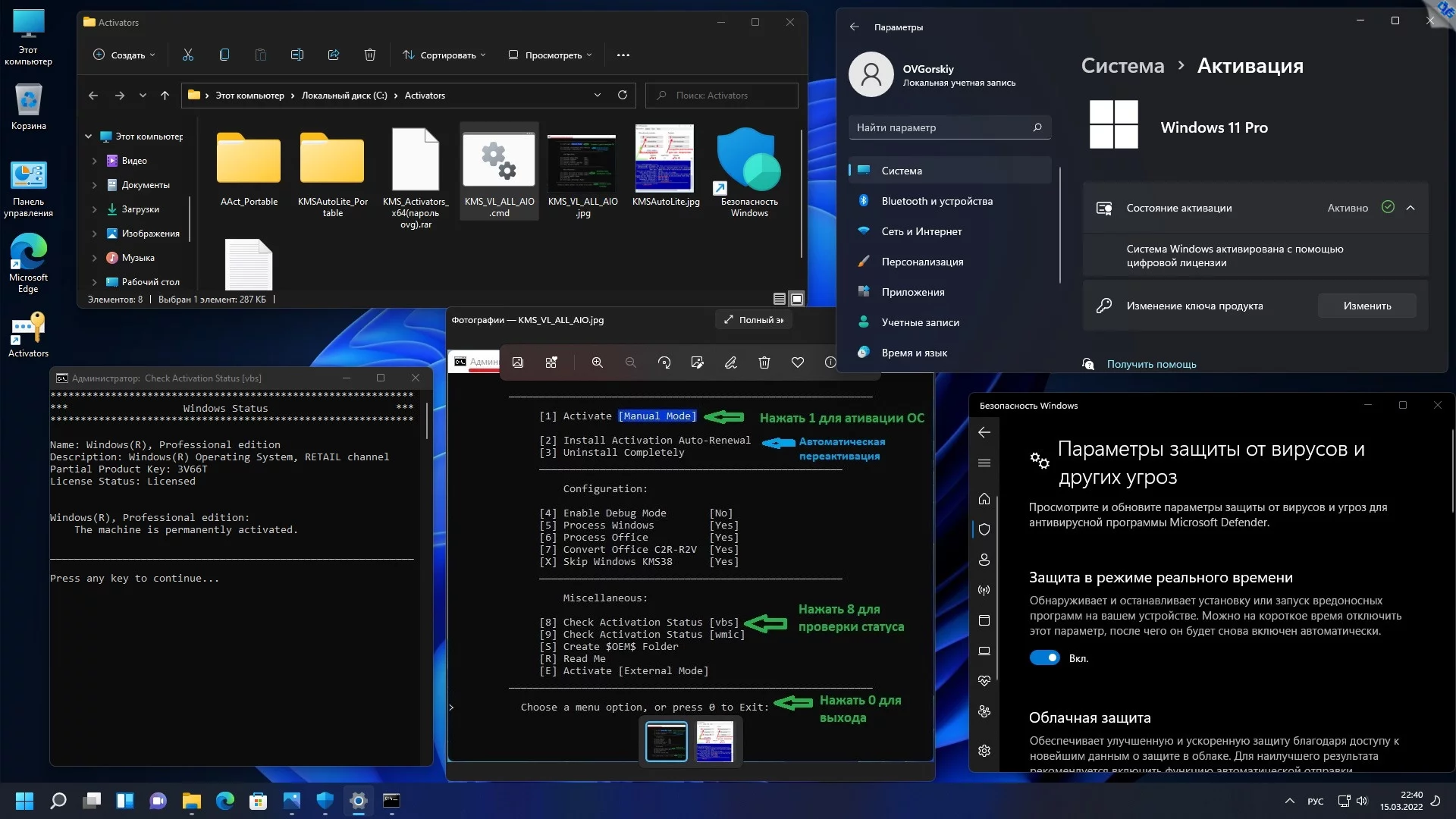Click the delete trash icon in Photos

(764, 363)
